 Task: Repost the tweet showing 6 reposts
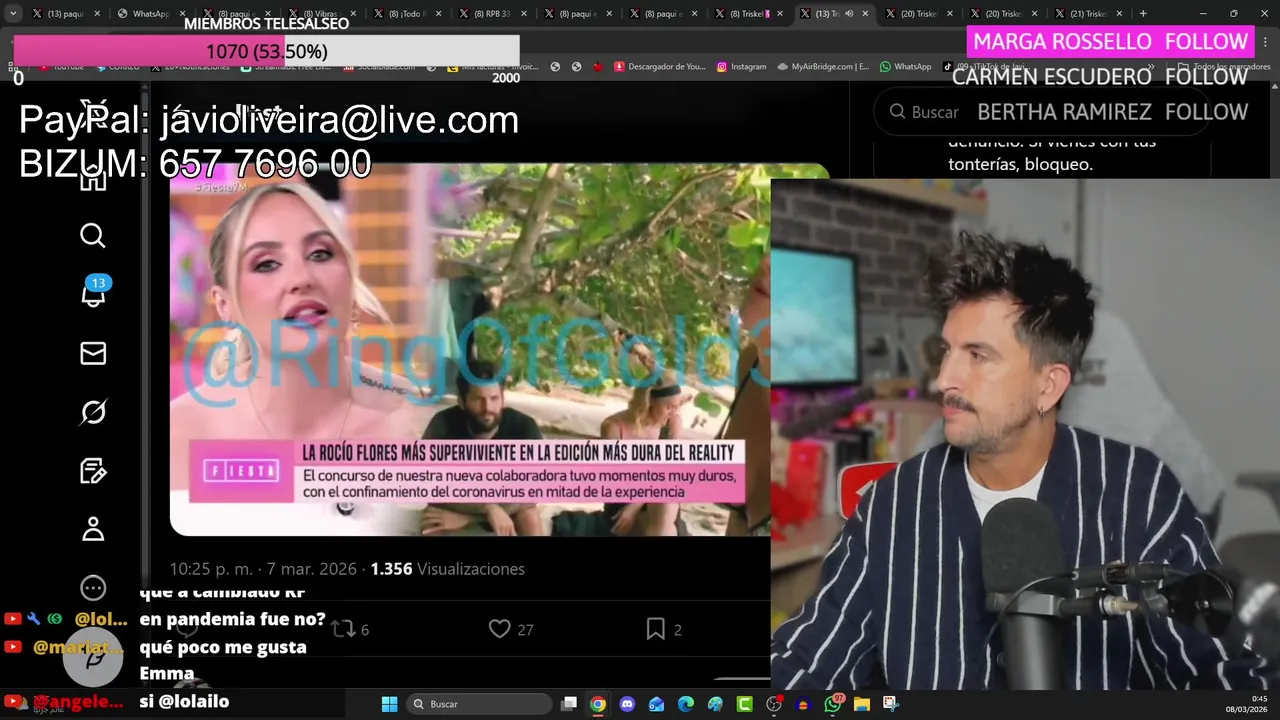tap(350, 629)
